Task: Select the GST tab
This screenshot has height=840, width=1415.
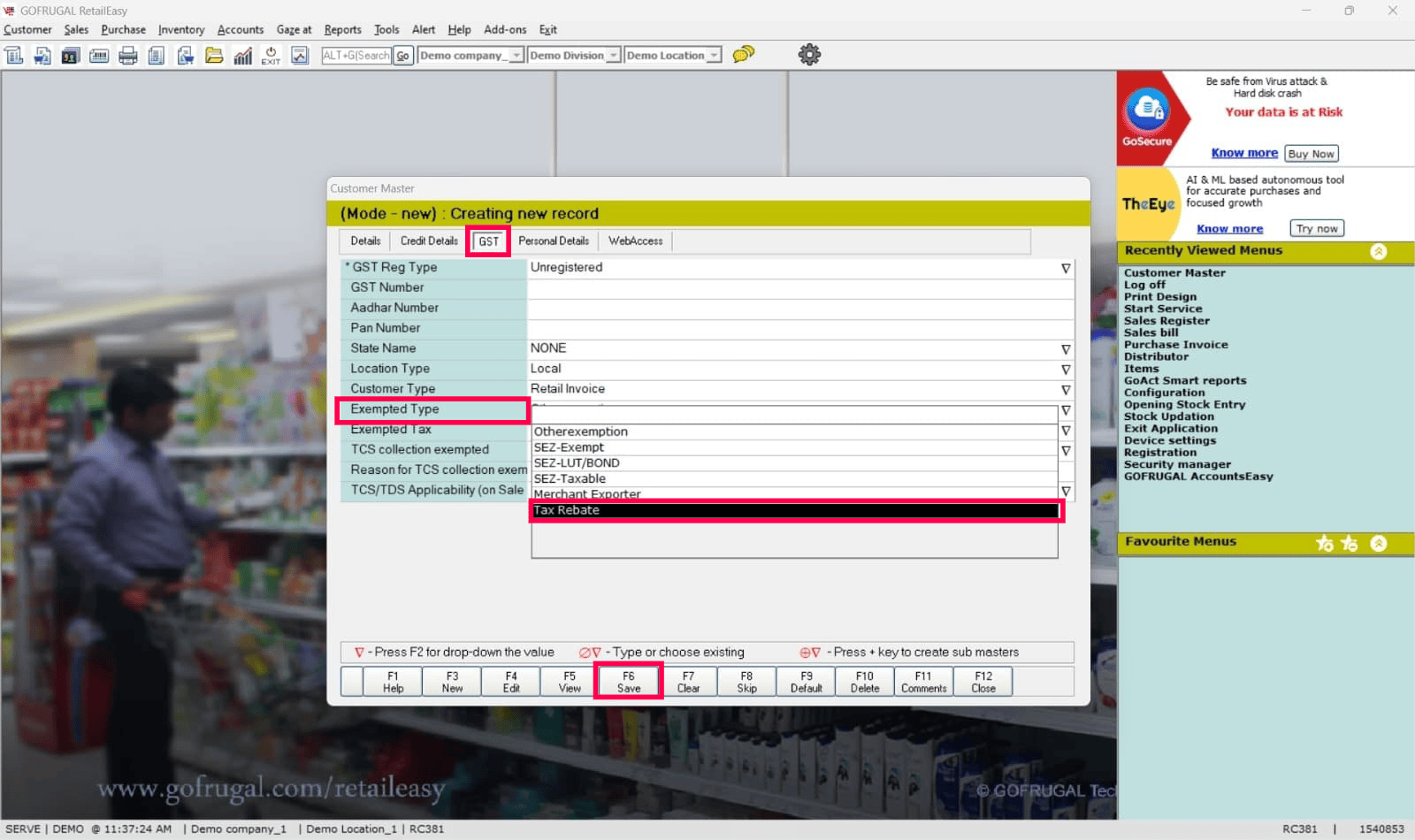Action: click(x=488, y=241)
